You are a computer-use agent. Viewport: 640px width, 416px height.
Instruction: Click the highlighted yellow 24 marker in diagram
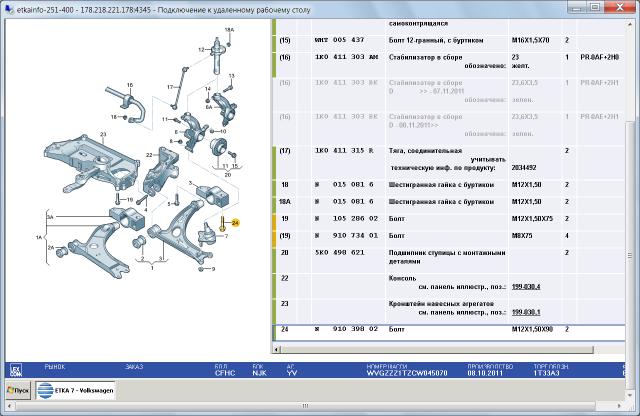pos(235,223)
